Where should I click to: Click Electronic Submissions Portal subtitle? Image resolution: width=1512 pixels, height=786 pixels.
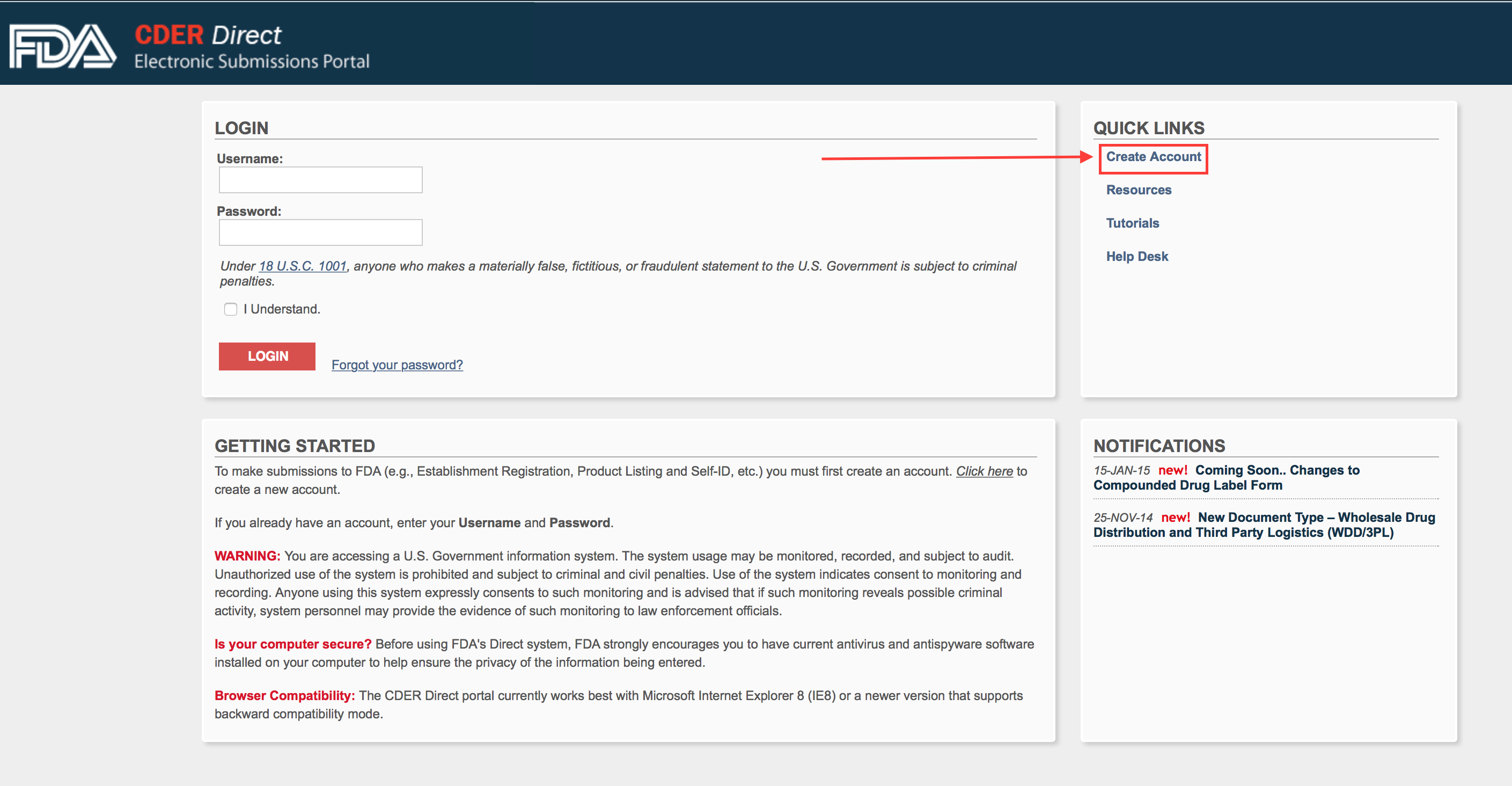click(252, 62)
